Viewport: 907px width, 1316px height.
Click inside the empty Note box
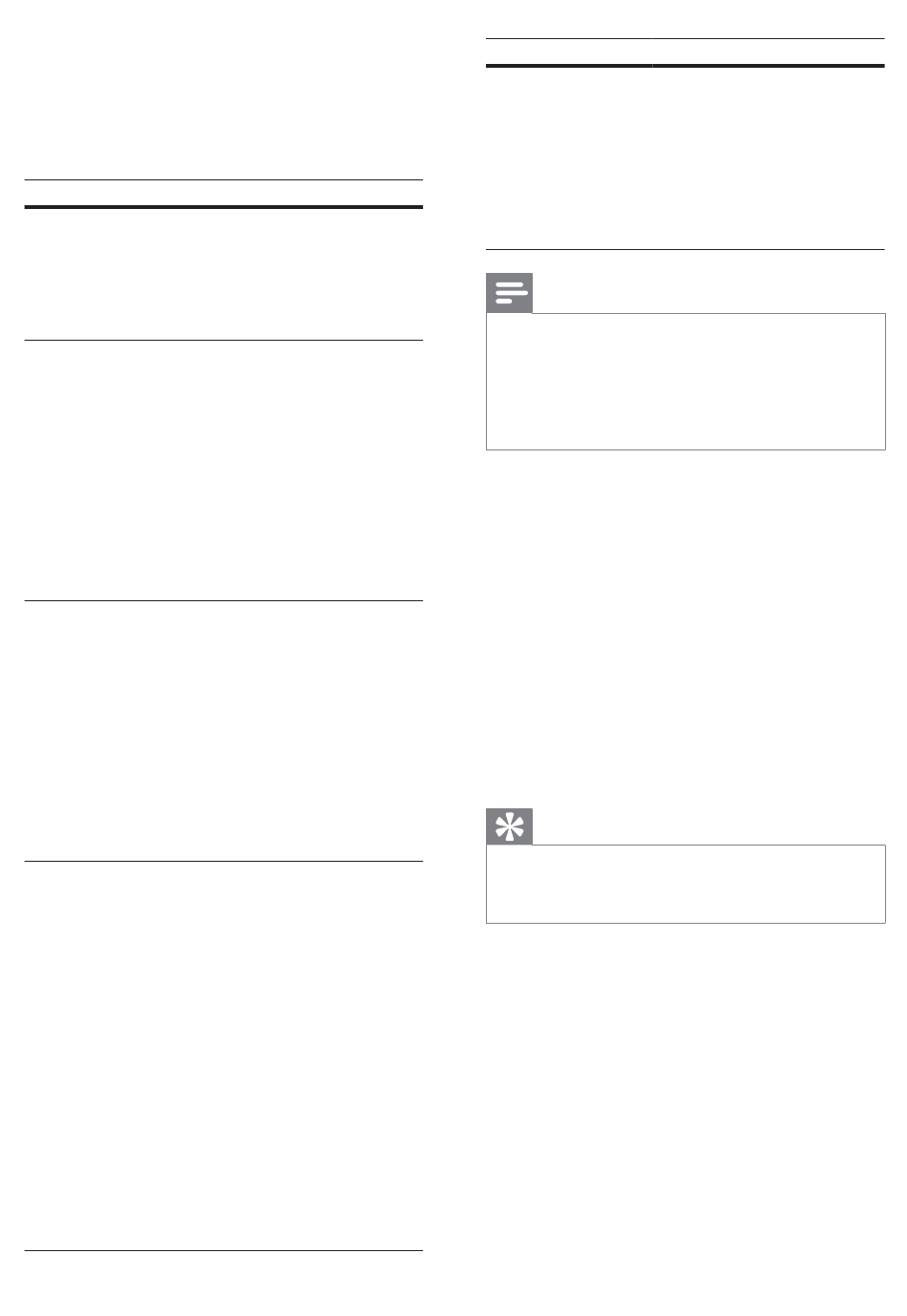[x=686, y=381]
